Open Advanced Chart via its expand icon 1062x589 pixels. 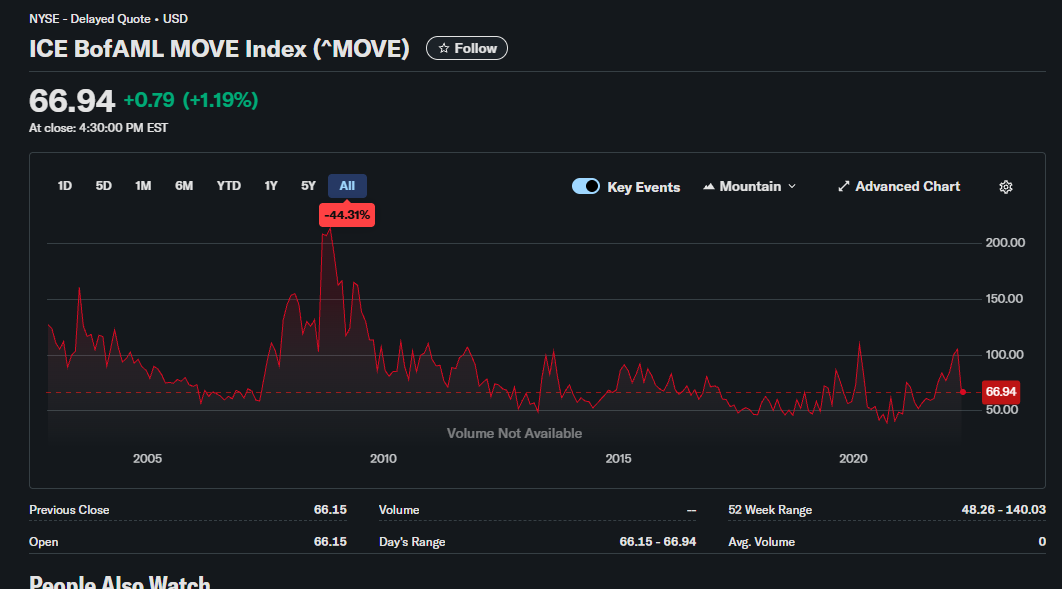pyautogui.click(x=843, y=186)
